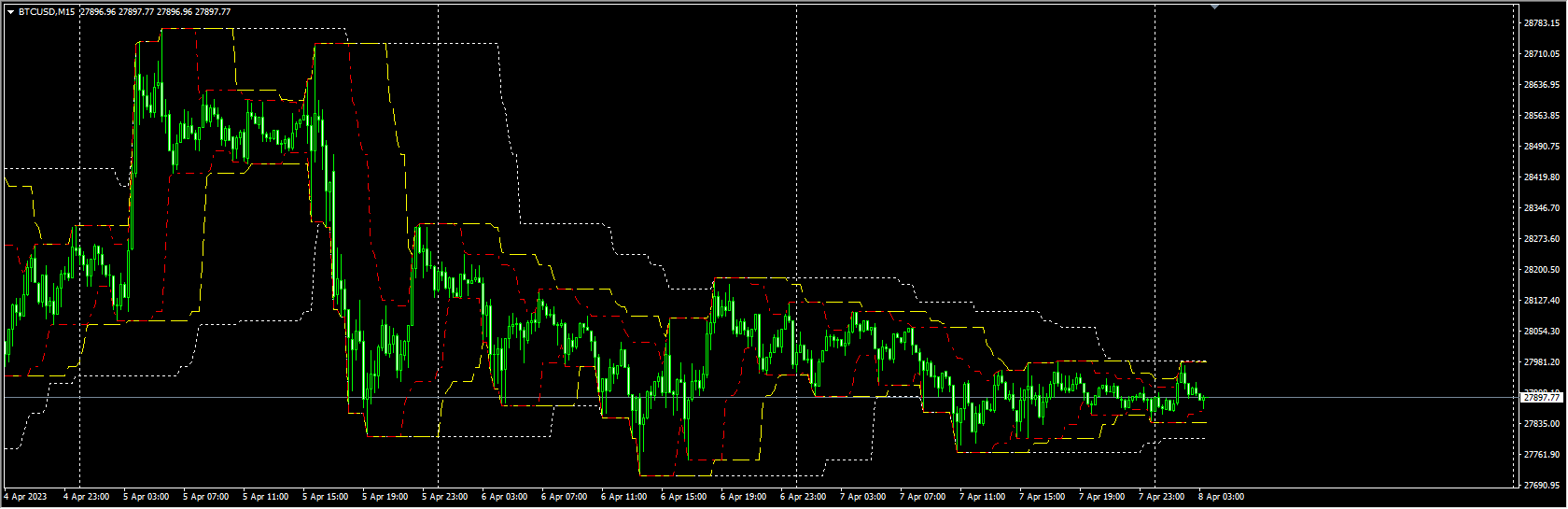Click the '4 Apr 2023' date label
1568x509 pixels.
click(x=25, y=497)
